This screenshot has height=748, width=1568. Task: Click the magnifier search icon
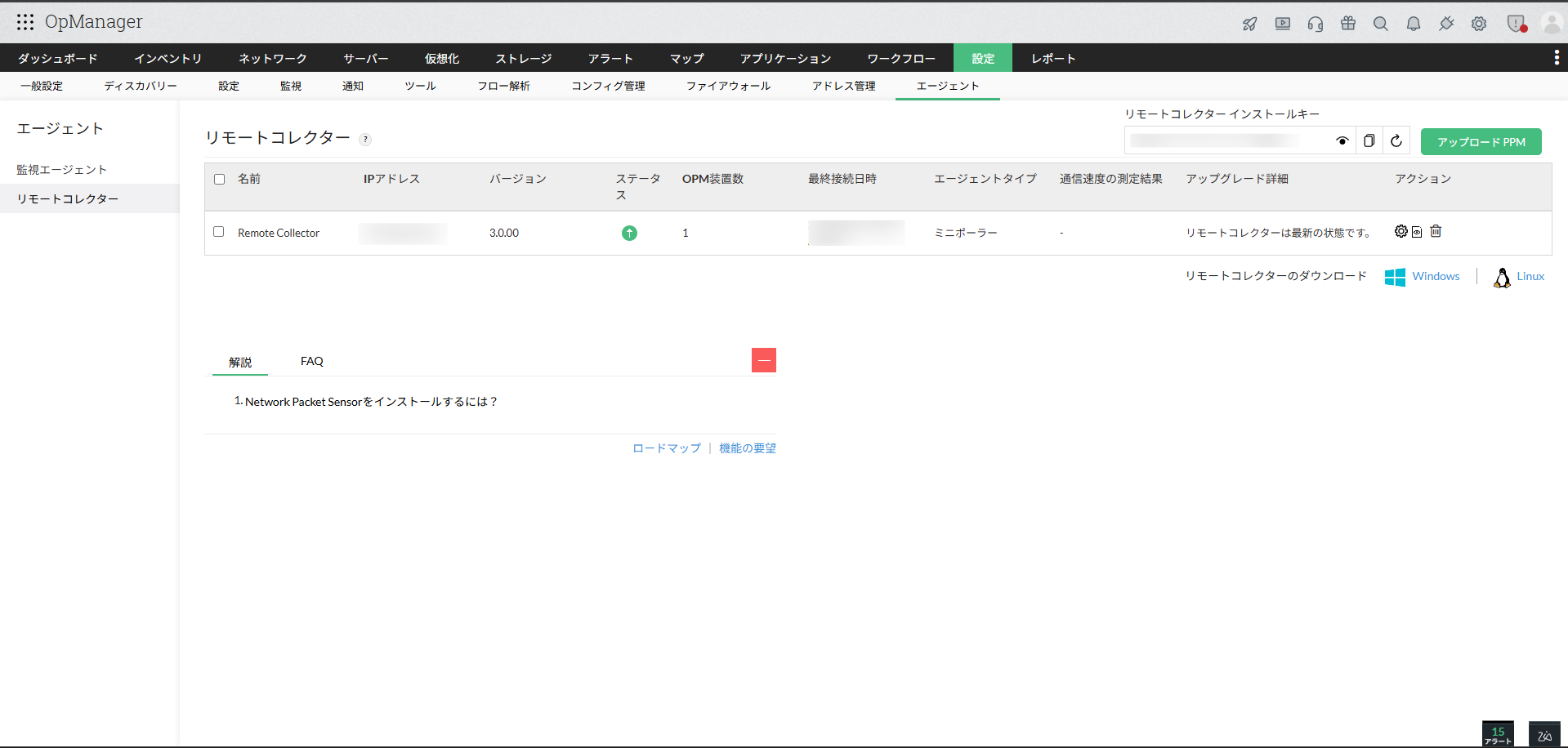pyautogui.click(x=1381, y=24)
